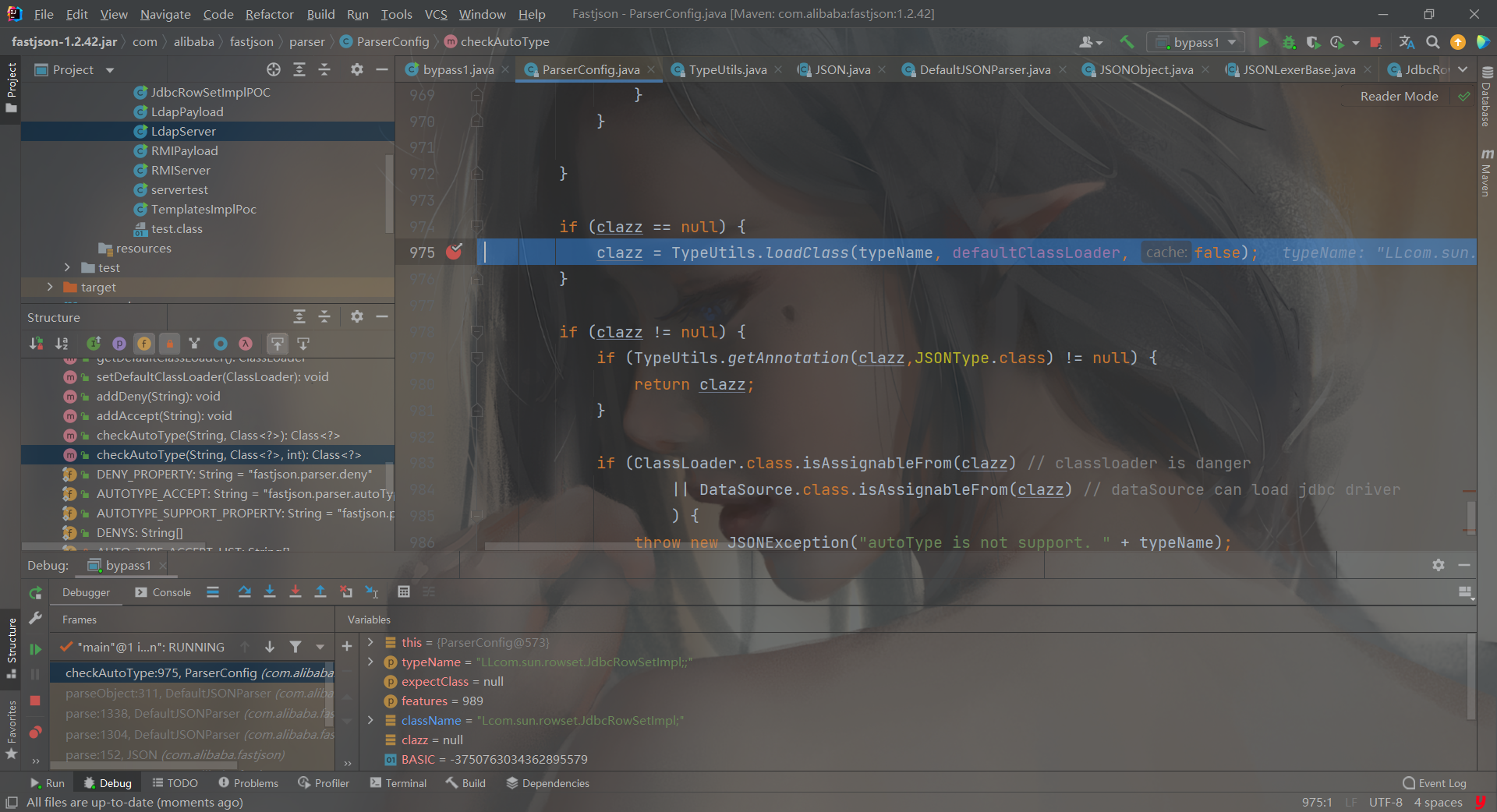This screenshot has height=812, width=1497.
Task: Add a new watch with plus icon
Action: (x=347, y=646)
